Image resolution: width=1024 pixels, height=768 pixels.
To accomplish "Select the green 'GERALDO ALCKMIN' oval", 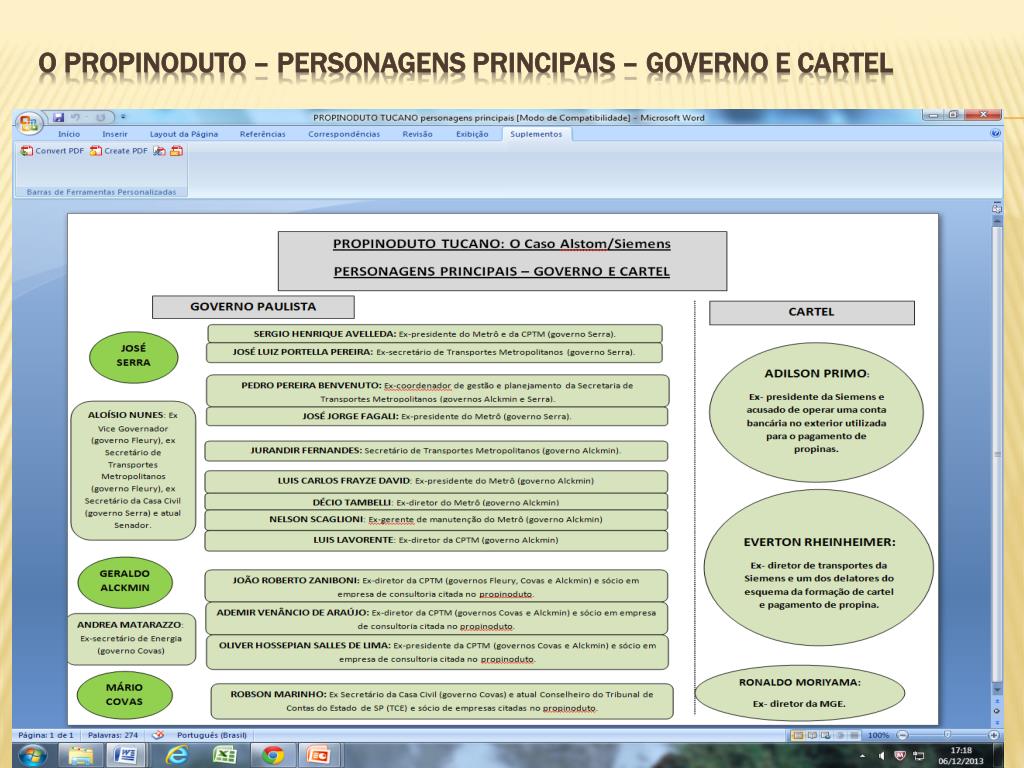I will point(125,581).
